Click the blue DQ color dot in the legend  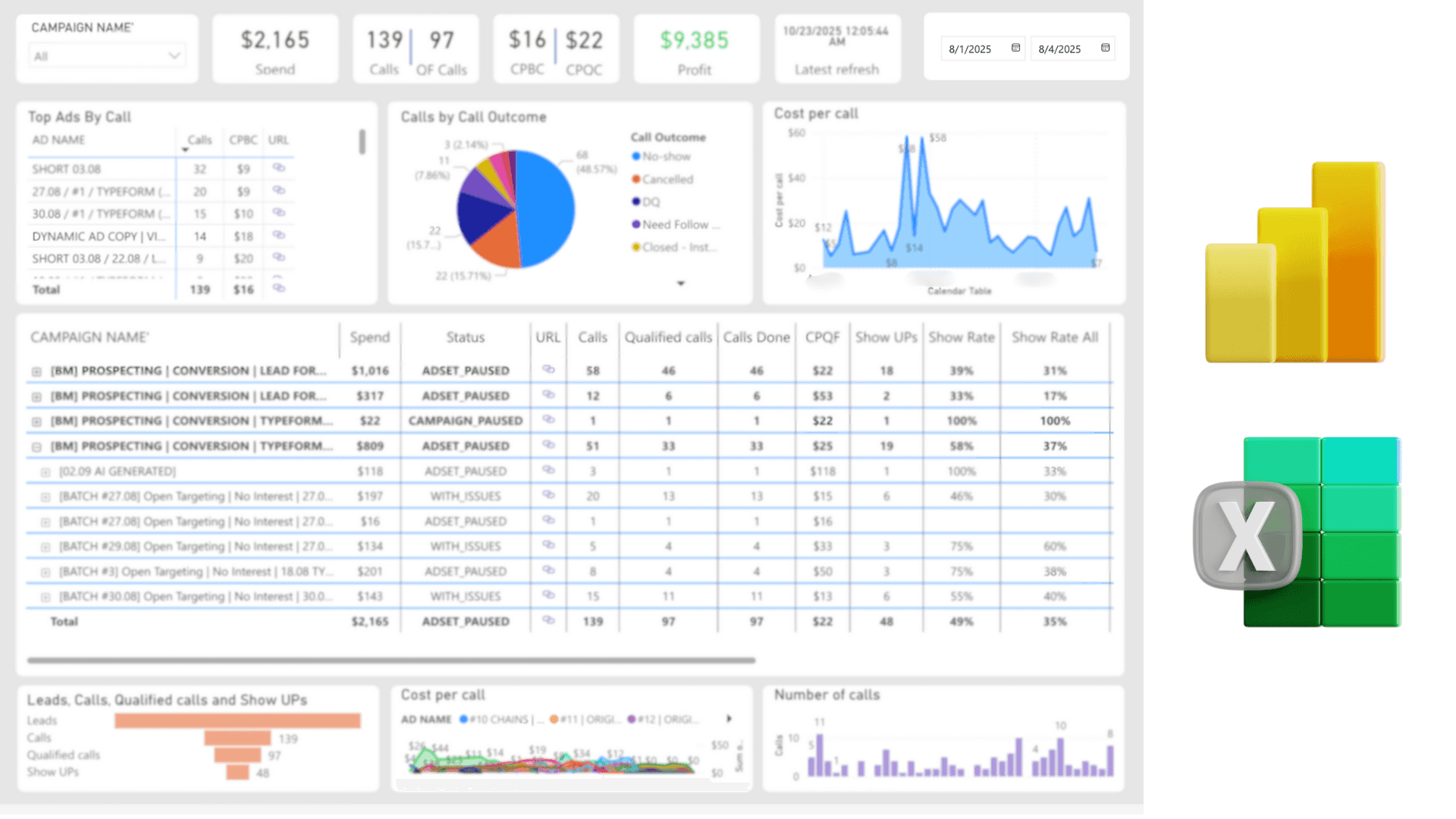(x=636, y=202)
